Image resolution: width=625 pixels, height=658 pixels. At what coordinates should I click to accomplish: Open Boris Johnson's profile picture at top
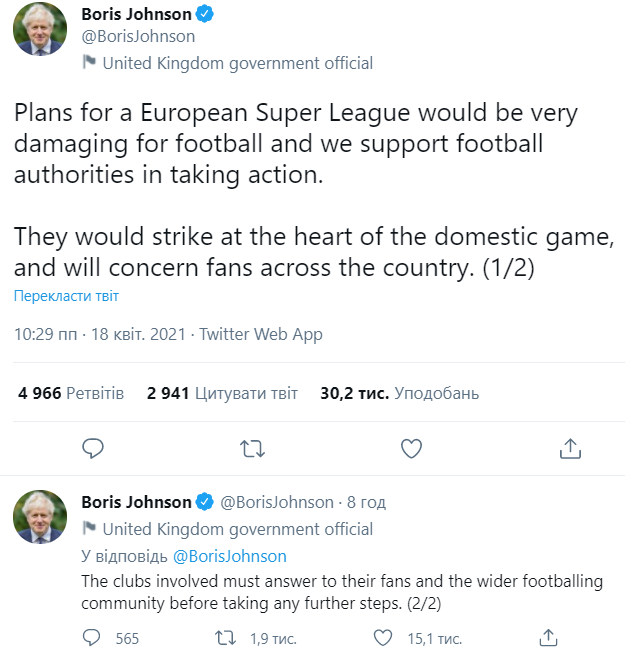40,29
